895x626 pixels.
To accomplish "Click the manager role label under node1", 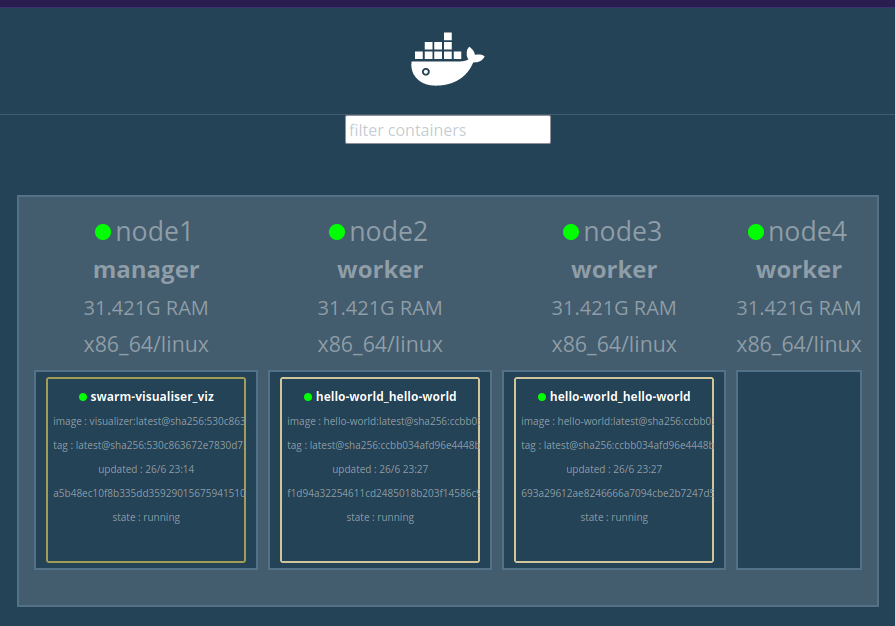I will click(x=146, y=270).
